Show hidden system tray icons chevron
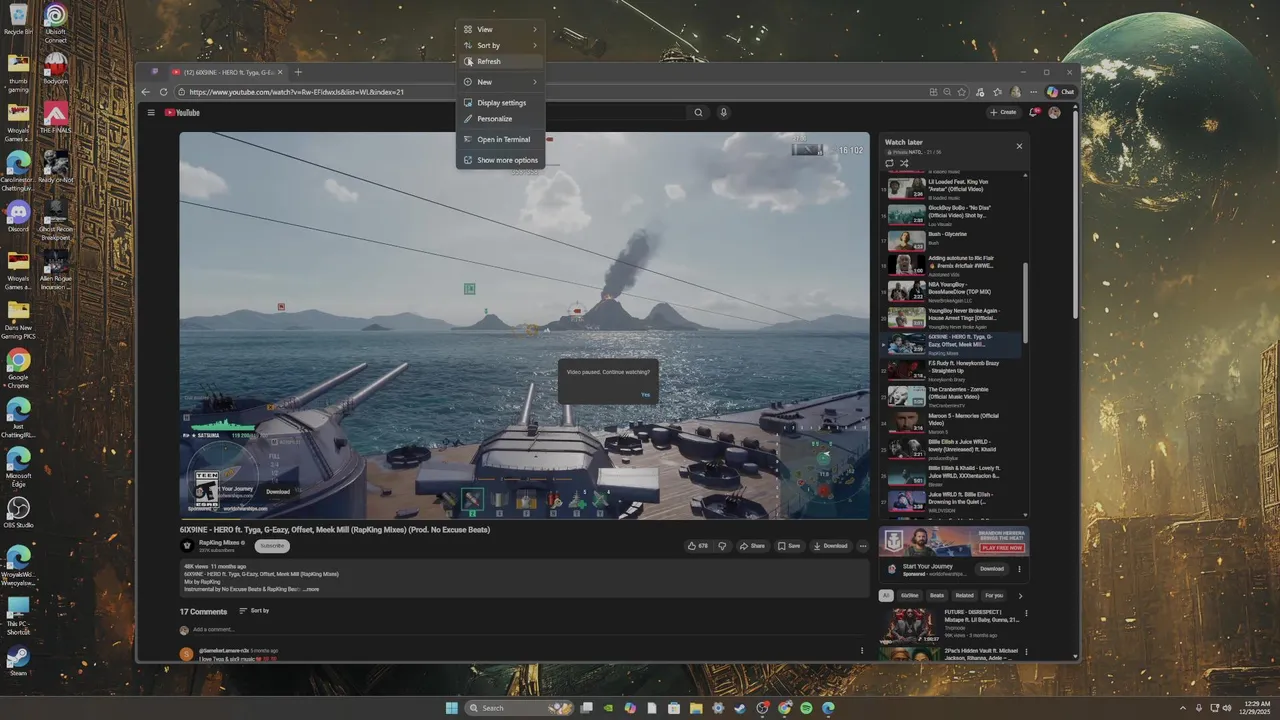The width and height of the screenshot is (1280, 720). pyautogui.click(x=1183, y=708)
